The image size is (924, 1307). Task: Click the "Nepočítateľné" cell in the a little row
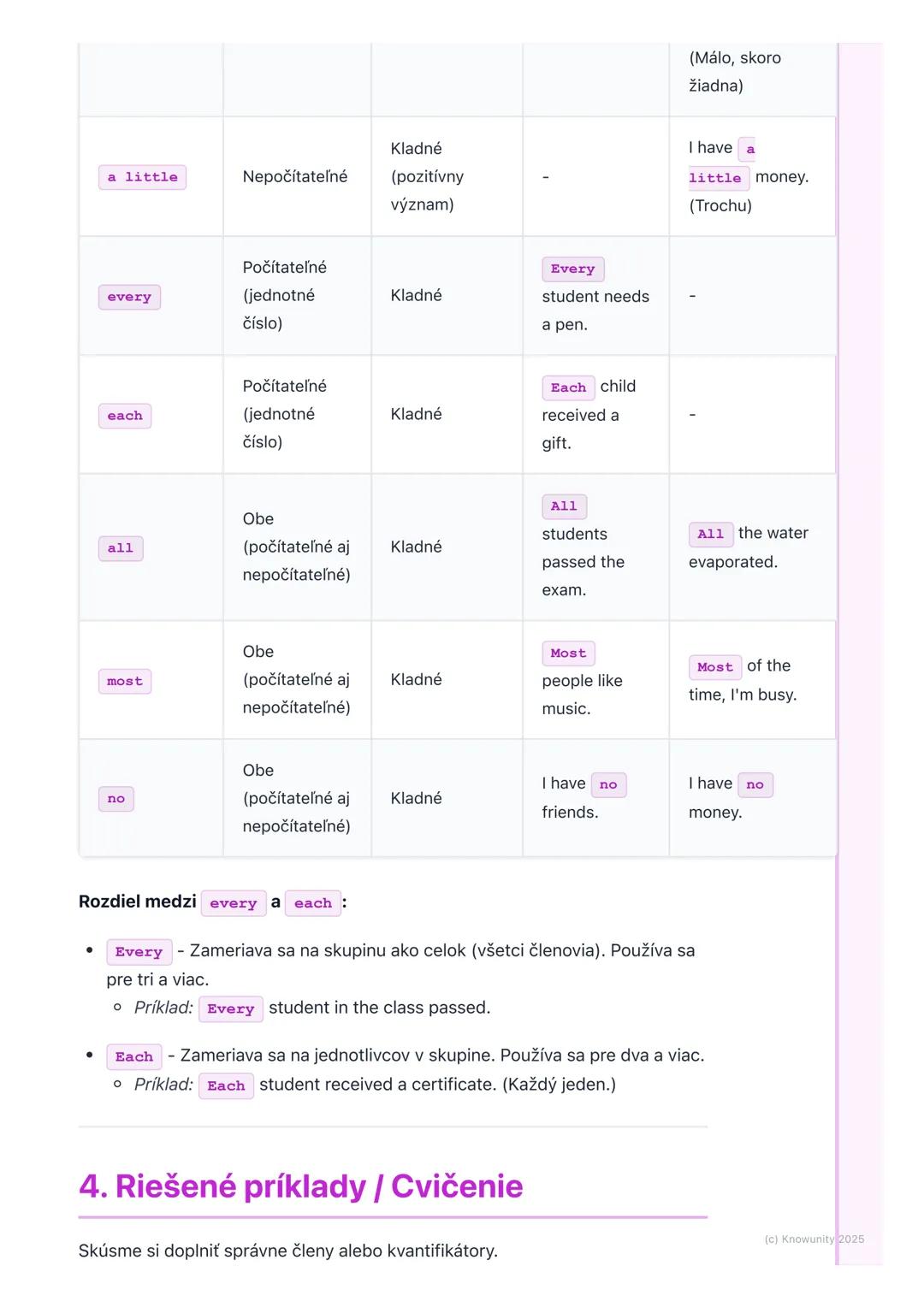click(x=295, y=177)
